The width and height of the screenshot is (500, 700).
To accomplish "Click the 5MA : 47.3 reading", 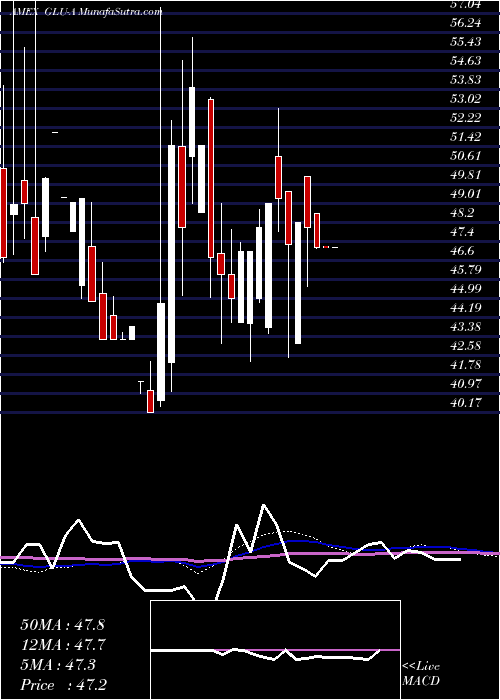I will click(58, 665).
